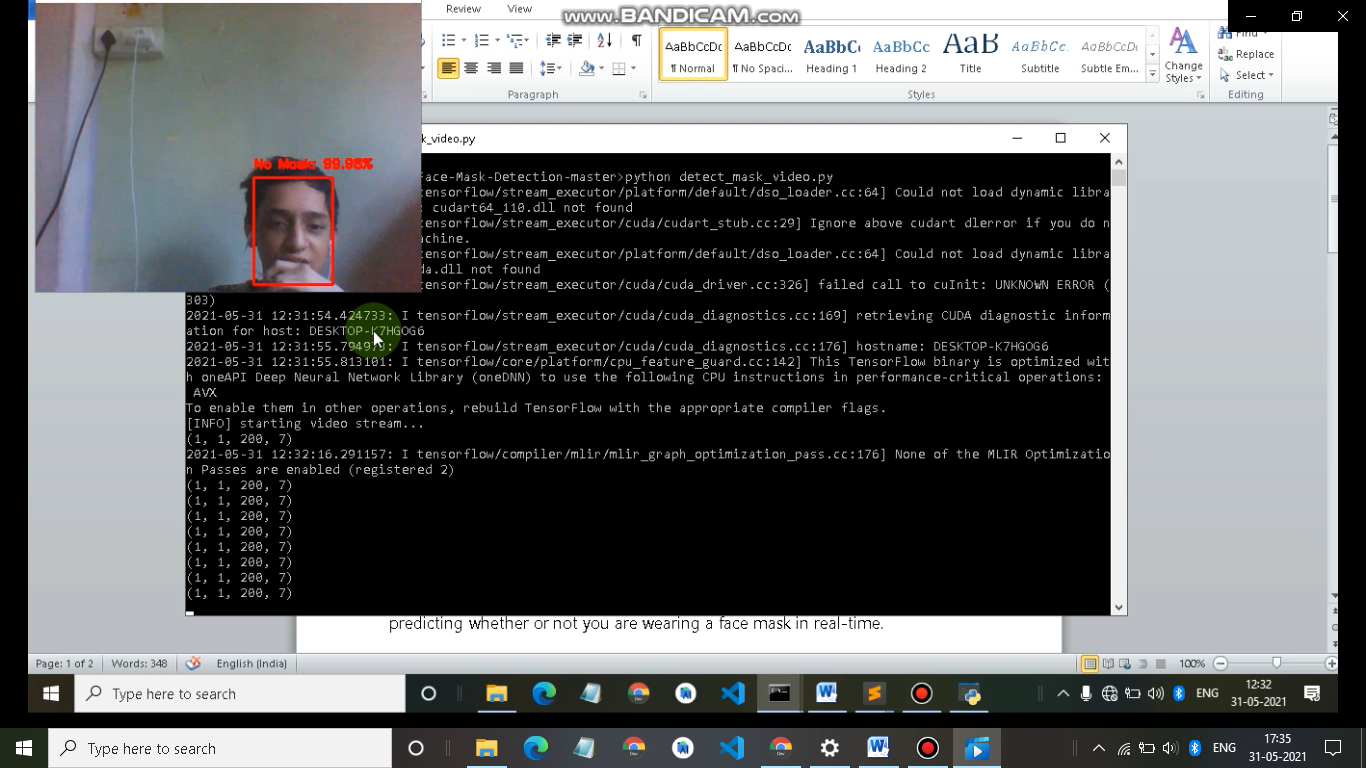The image size is (1366, 768).
Task: Click the Multilevel List icon
Action: coord(514,40)
